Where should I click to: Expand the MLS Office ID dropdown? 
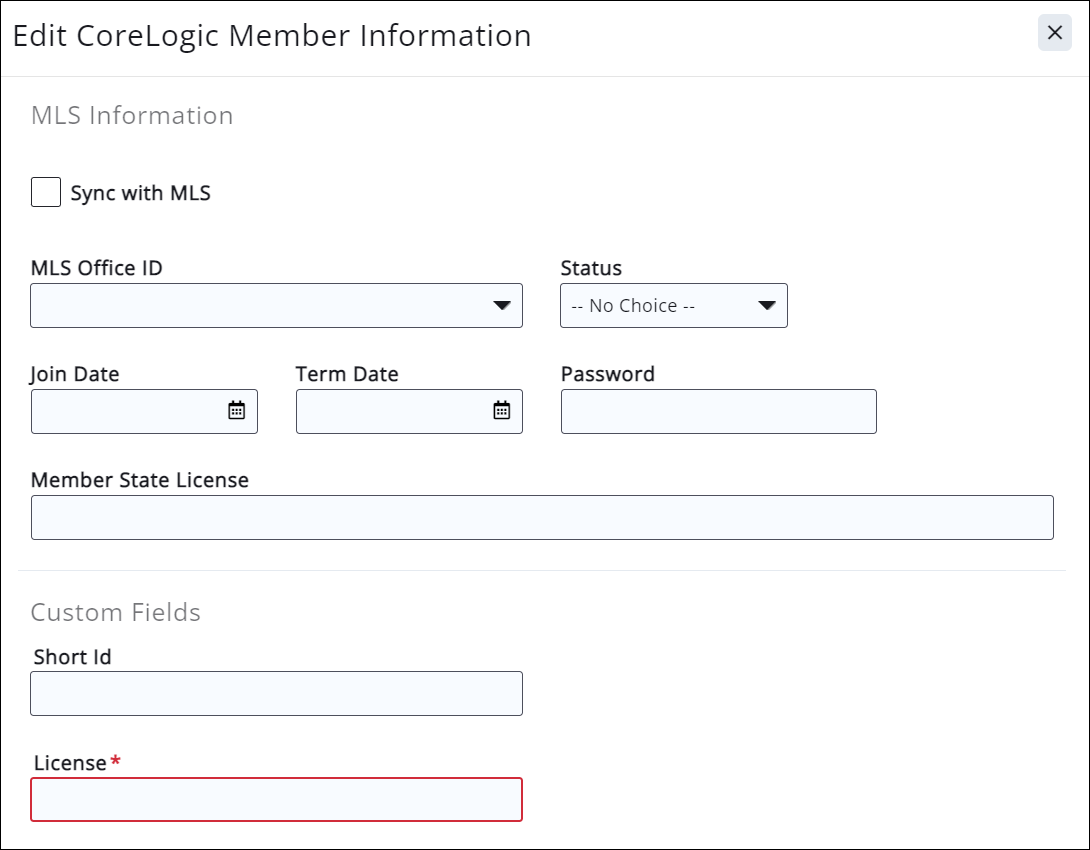260,305
